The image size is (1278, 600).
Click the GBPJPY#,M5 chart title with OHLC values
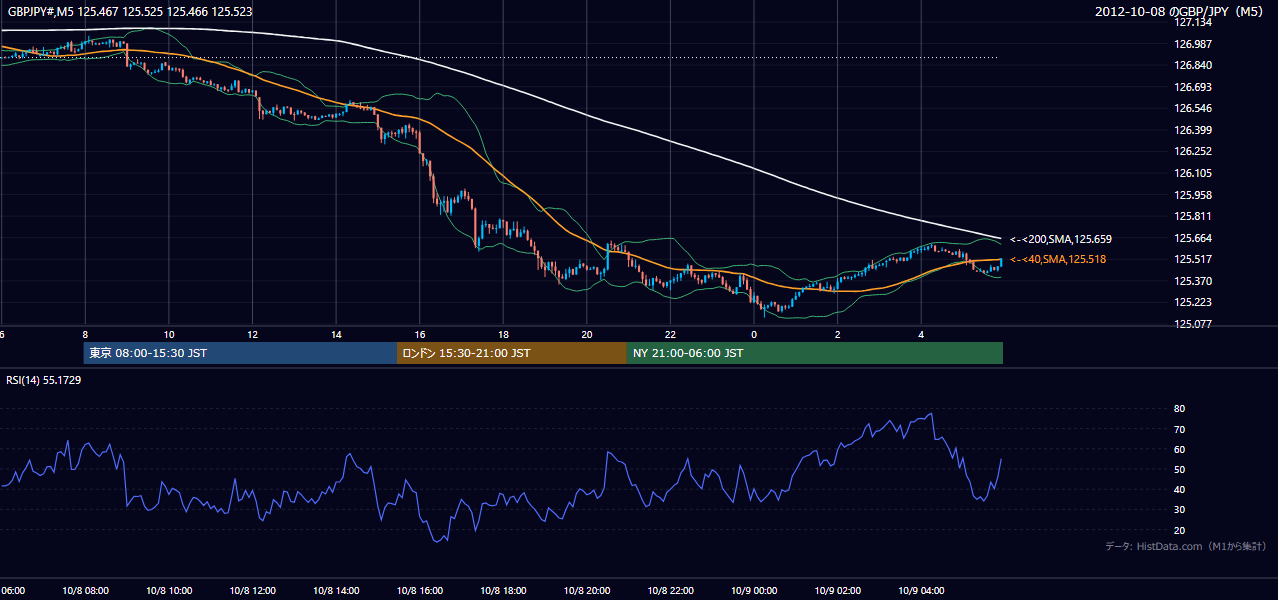130,12
